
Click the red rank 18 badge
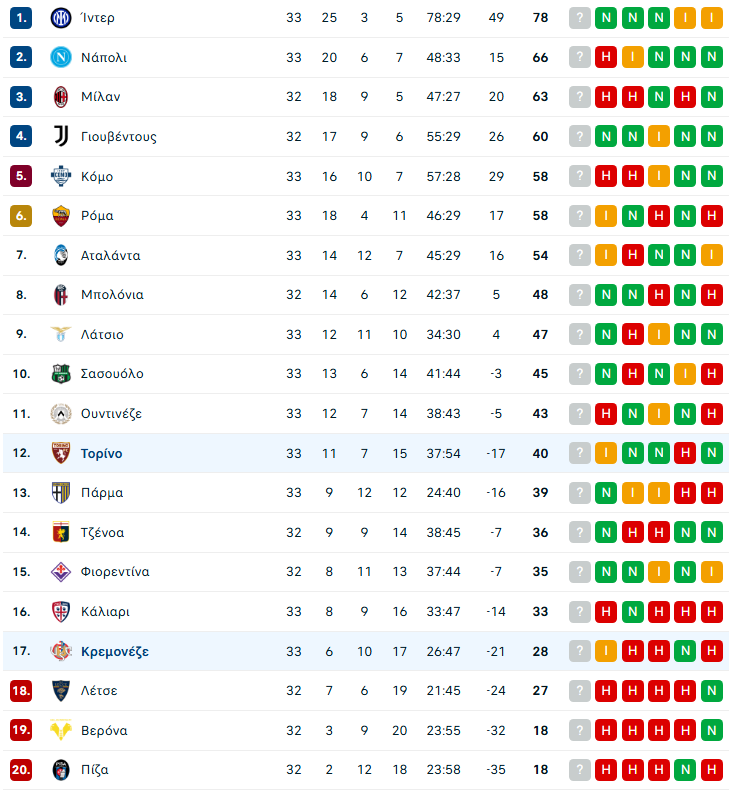(21, 691)
